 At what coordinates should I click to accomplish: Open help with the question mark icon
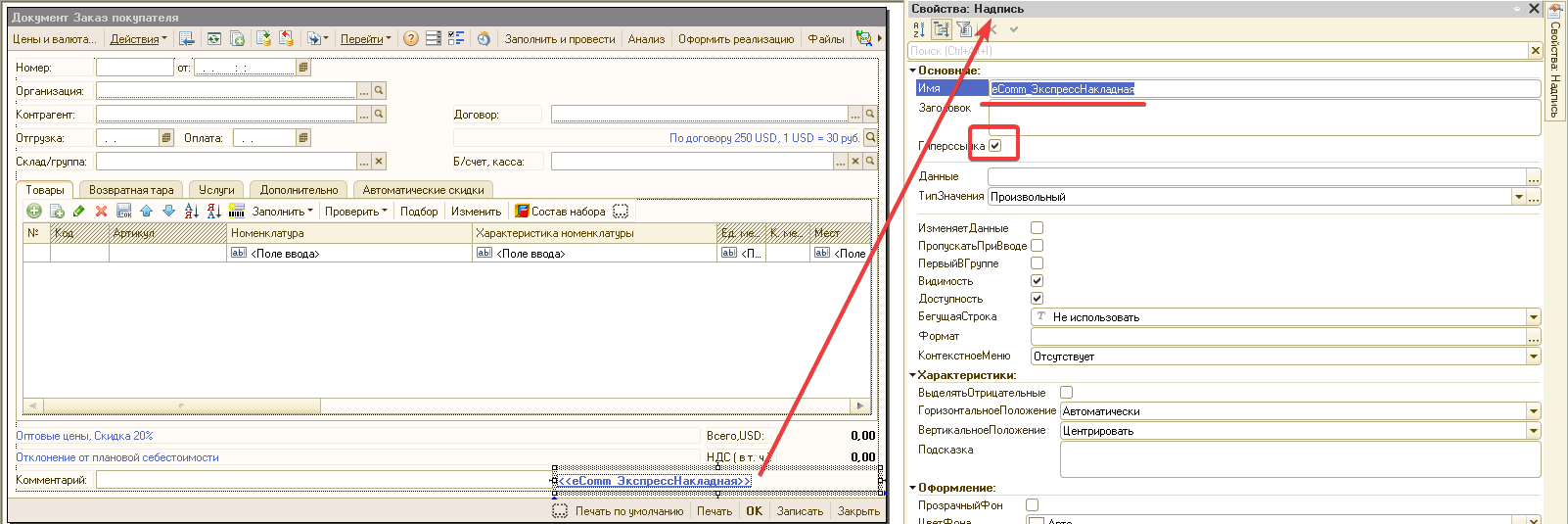pyautogui.click(x=411, y=39)
